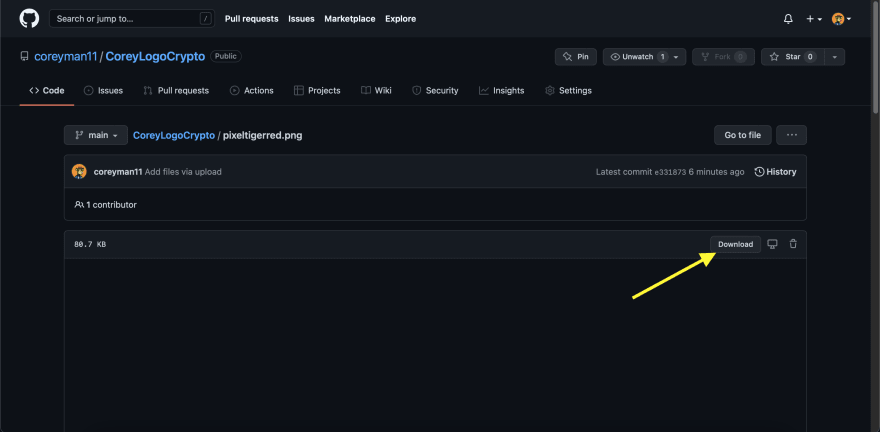Image resolution: width=880 pixels, height=432 pixels.
Task: Switch to the Settings tab
Action: [x=569, y=90]
